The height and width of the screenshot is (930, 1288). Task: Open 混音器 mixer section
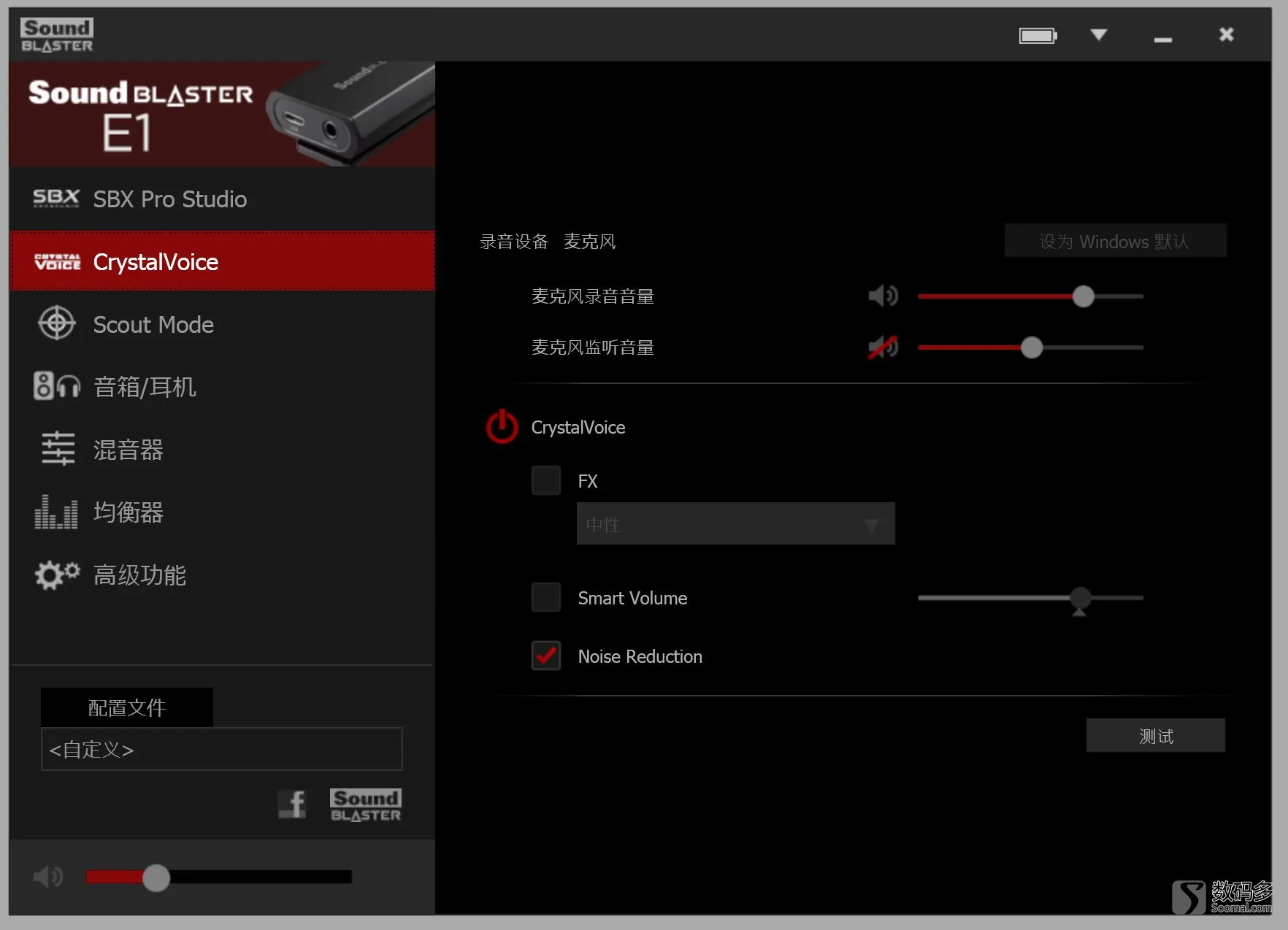pos(223,450)
